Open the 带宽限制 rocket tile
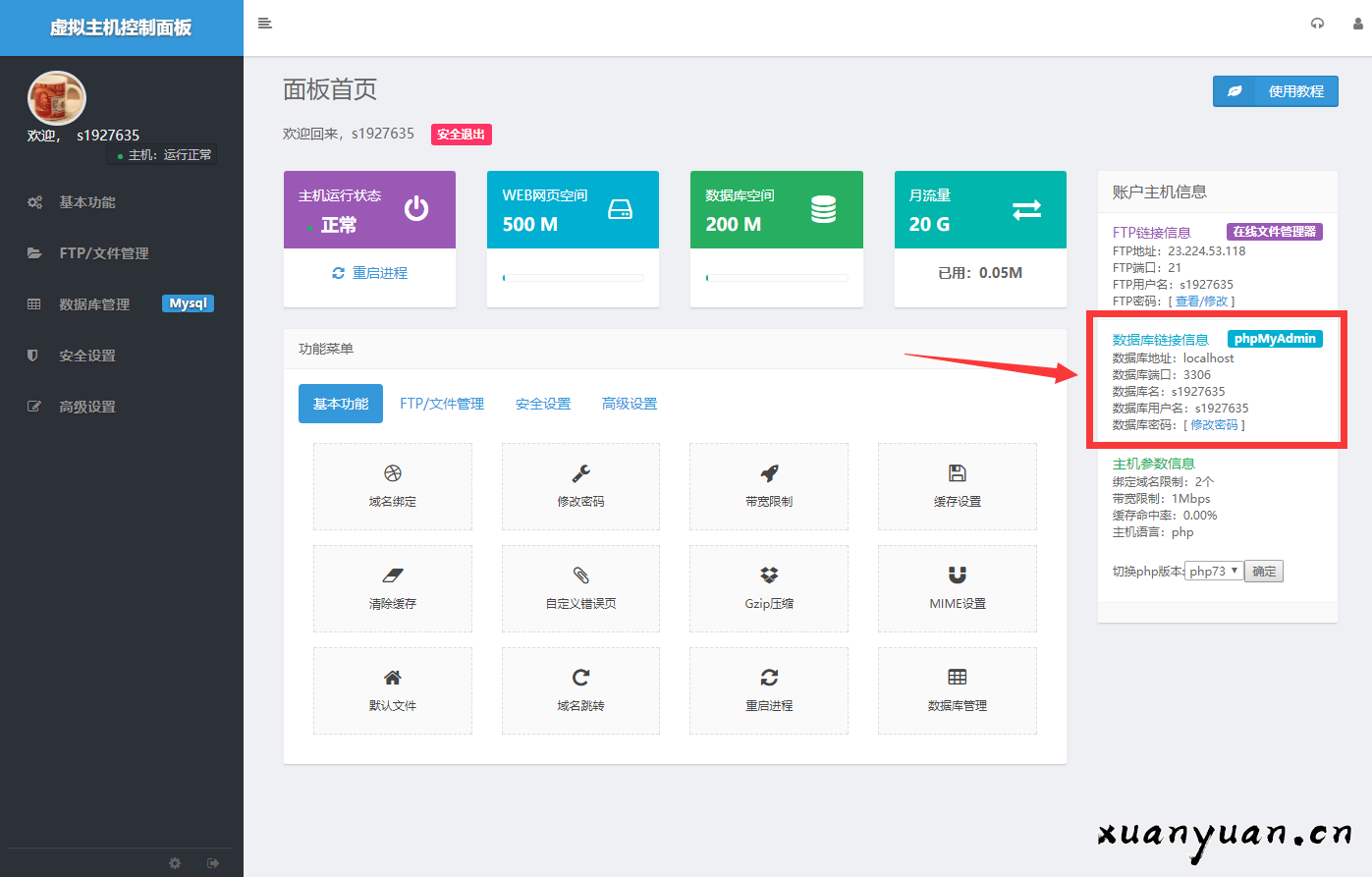This screenshot has height=877, width=1372. click(769, 486)
